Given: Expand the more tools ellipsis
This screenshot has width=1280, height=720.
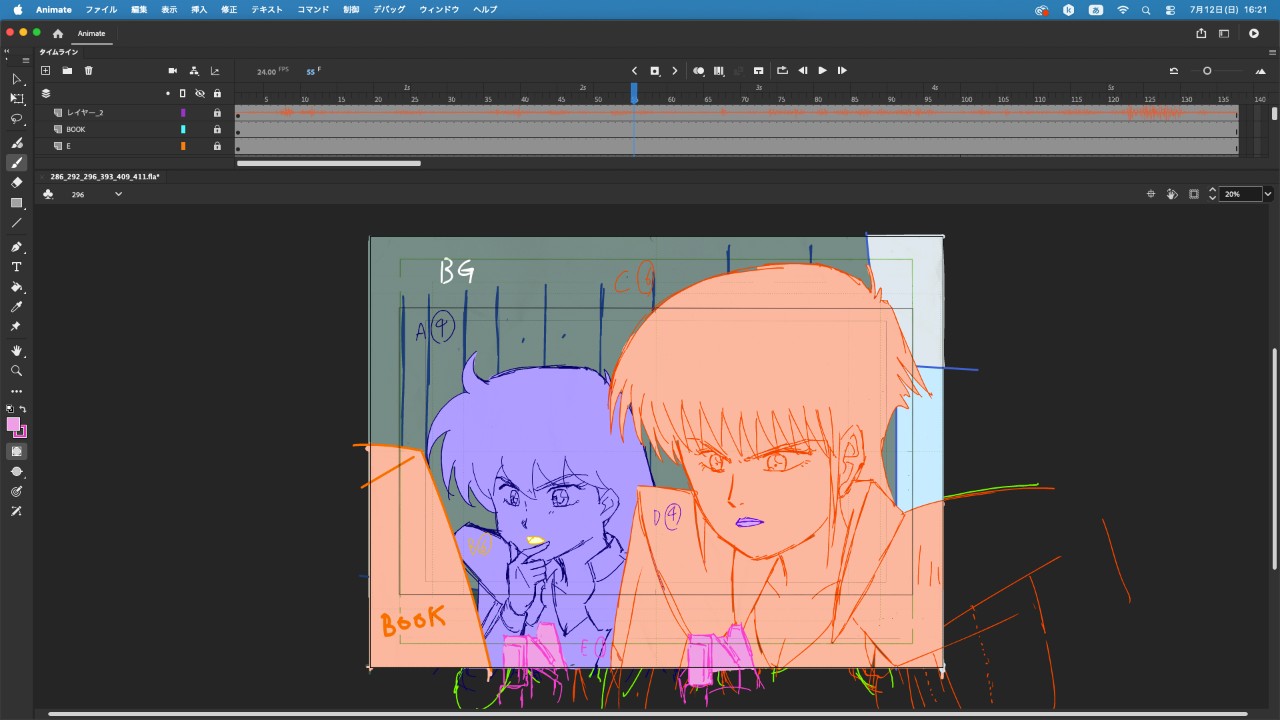Looking at the screenshot, I should 16,391.
